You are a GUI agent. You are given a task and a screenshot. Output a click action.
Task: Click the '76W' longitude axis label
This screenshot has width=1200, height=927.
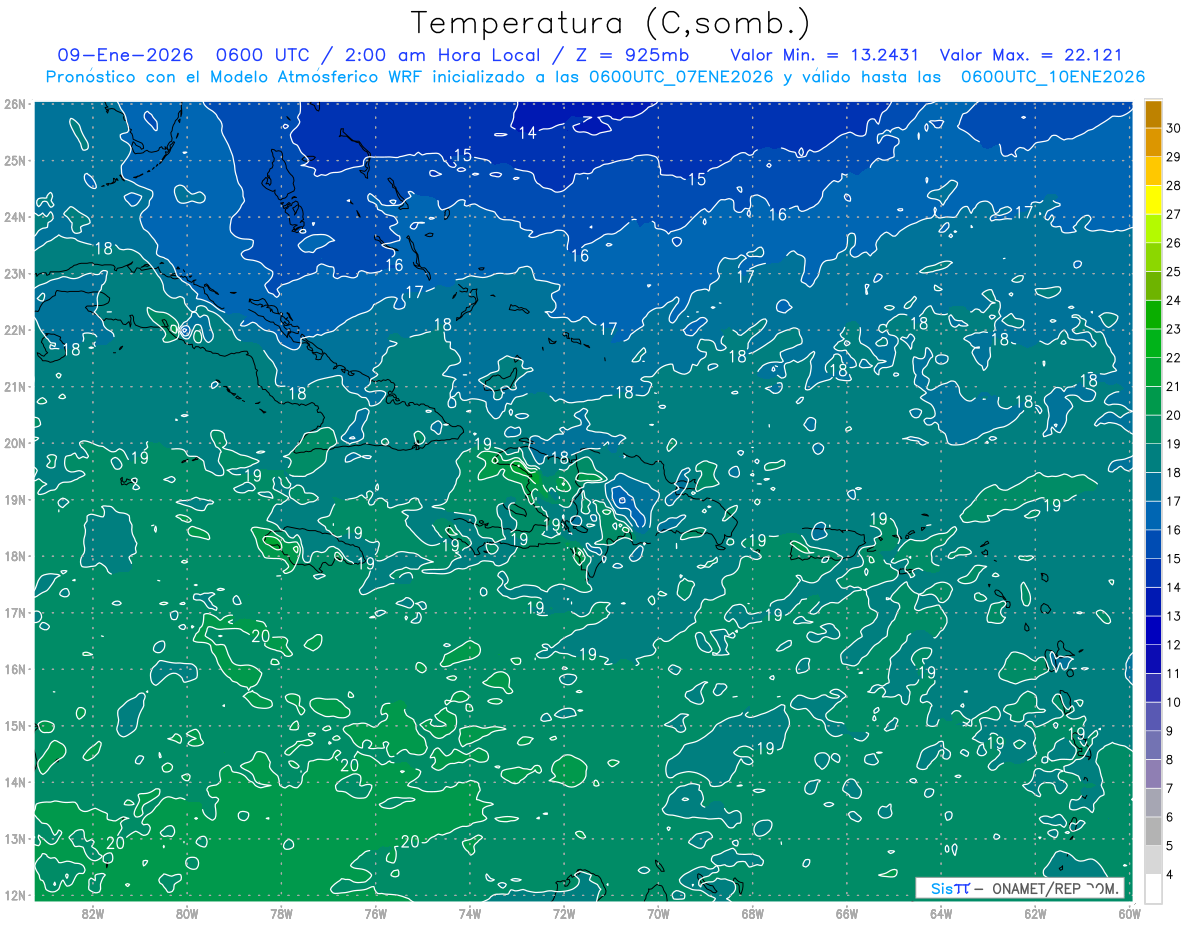[375, 913]
